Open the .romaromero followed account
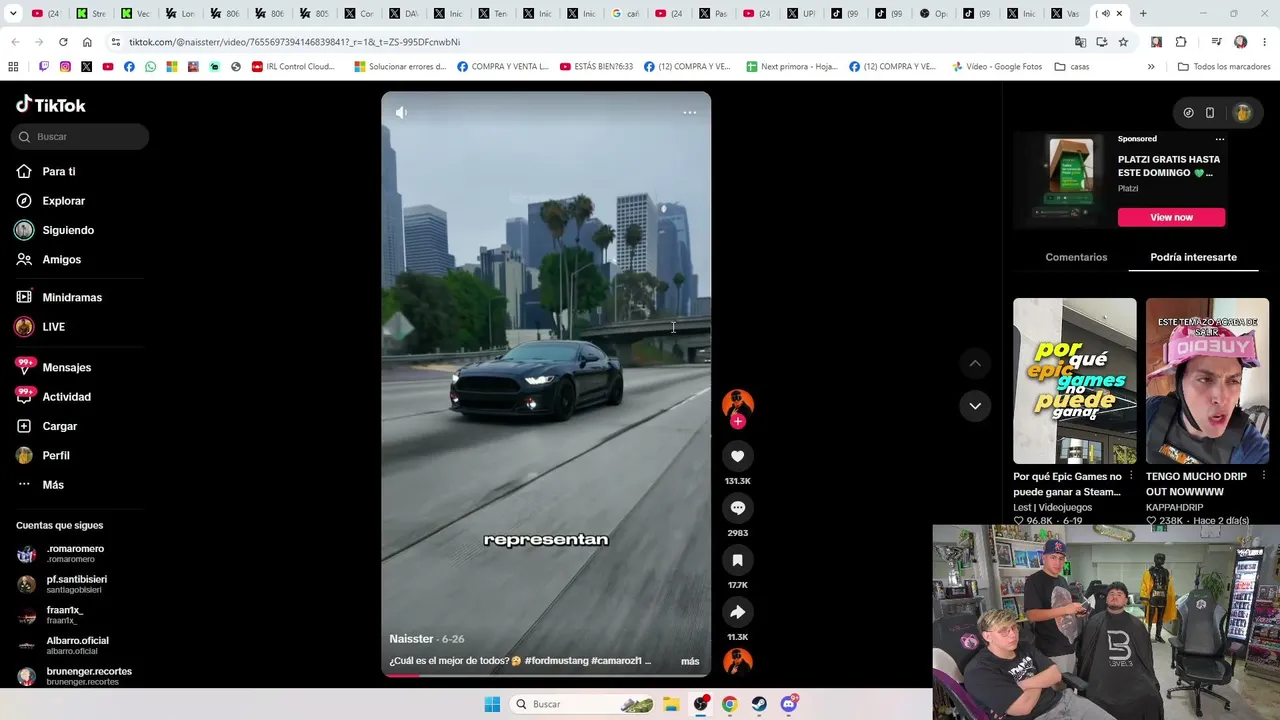 [75, 553]
